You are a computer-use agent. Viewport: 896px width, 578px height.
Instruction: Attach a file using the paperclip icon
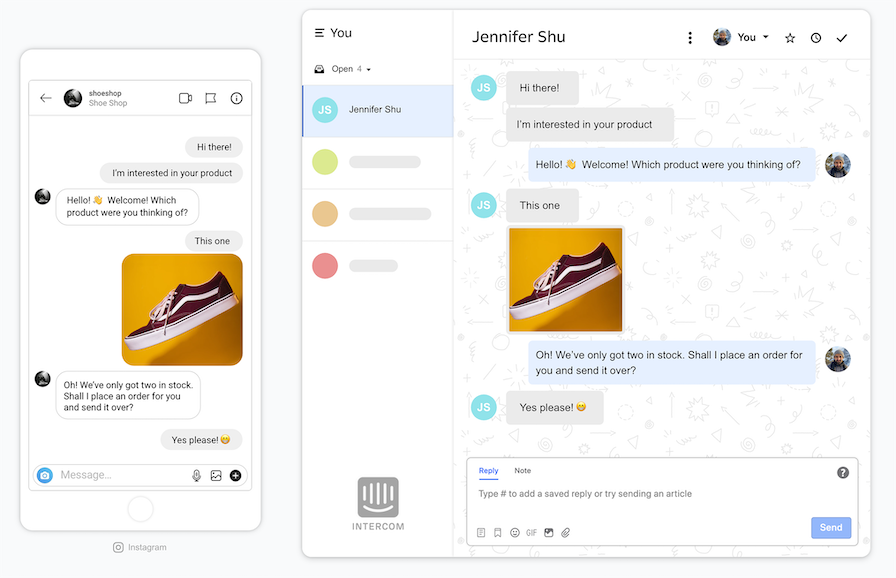[565, 532]
